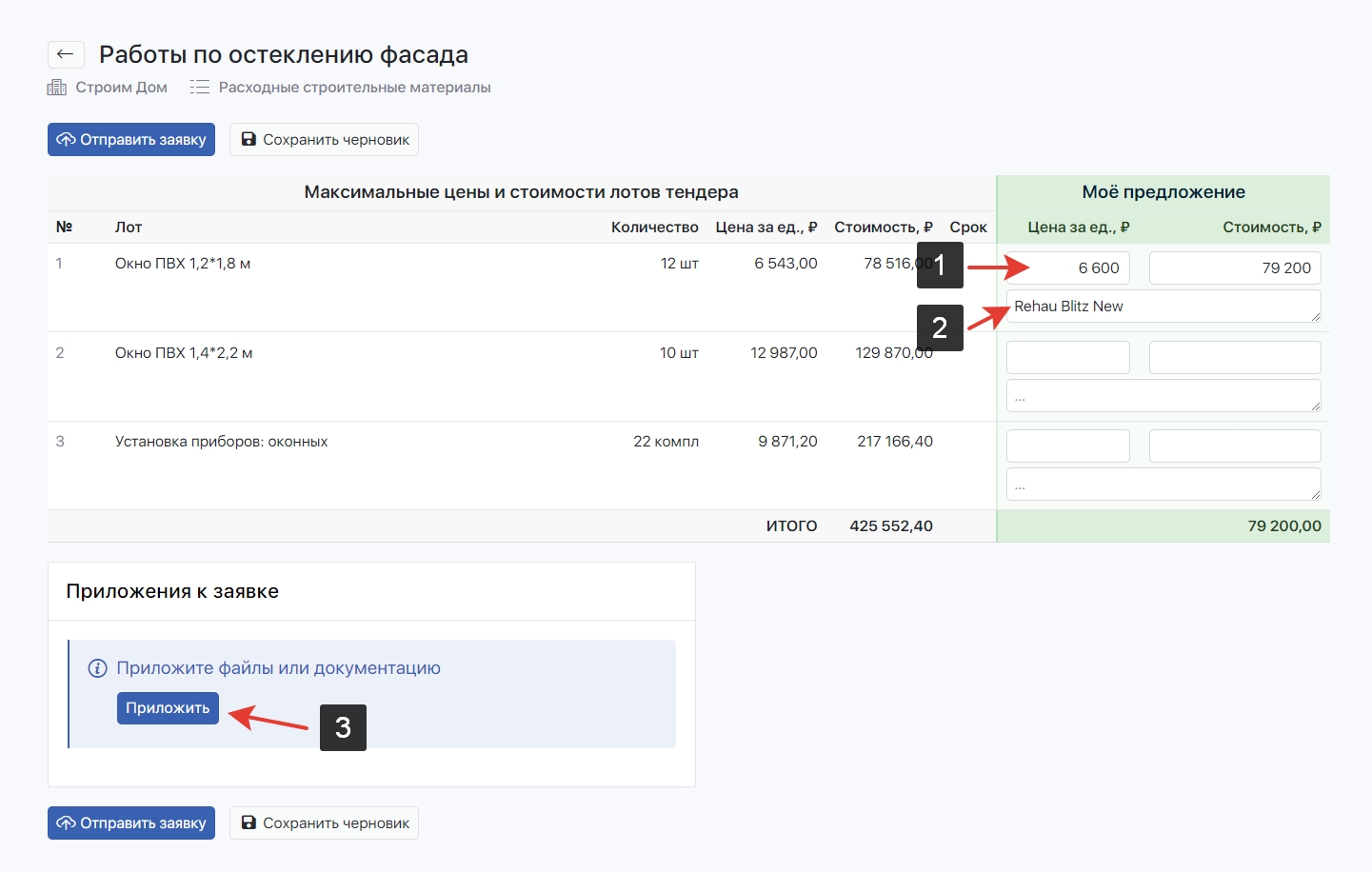Click the back arrow button
1372x872 pixels.
pyautogui.click(x=66, y=54)
